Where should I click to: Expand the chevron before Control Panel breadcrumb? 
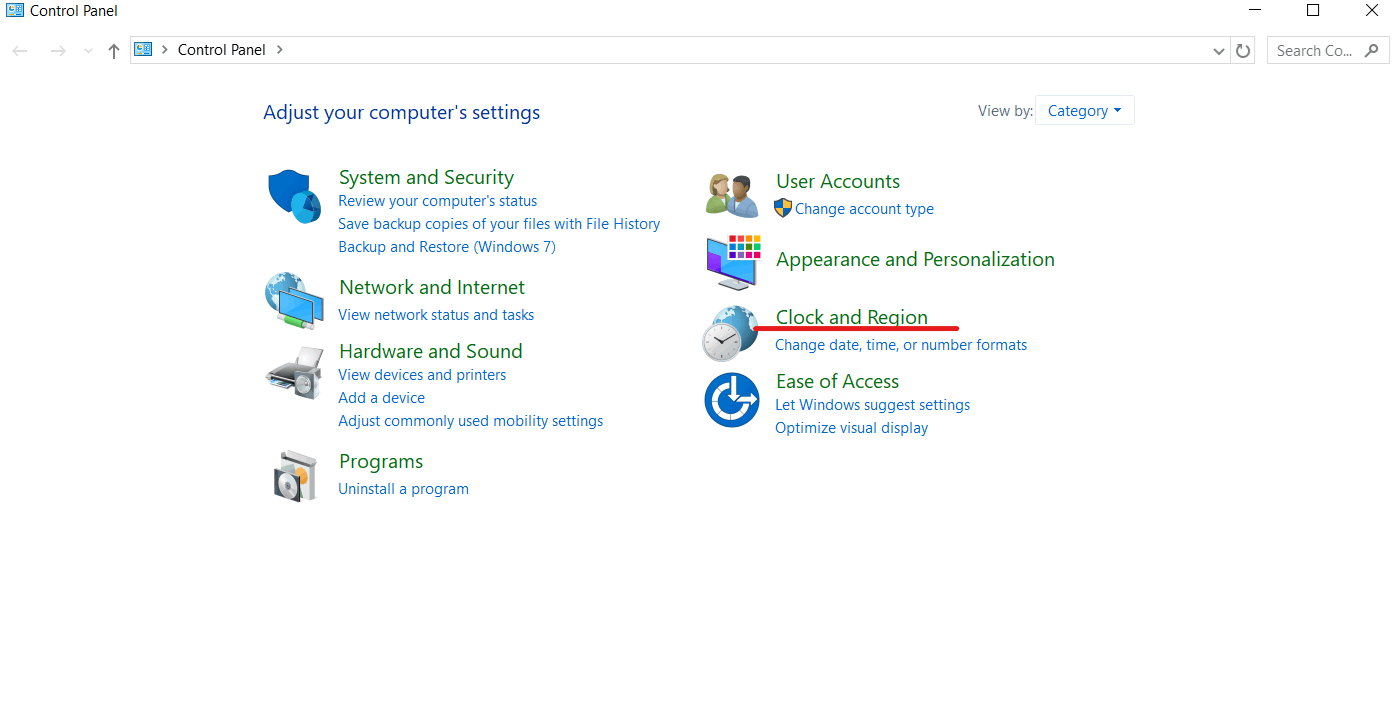tap(164, 49)
